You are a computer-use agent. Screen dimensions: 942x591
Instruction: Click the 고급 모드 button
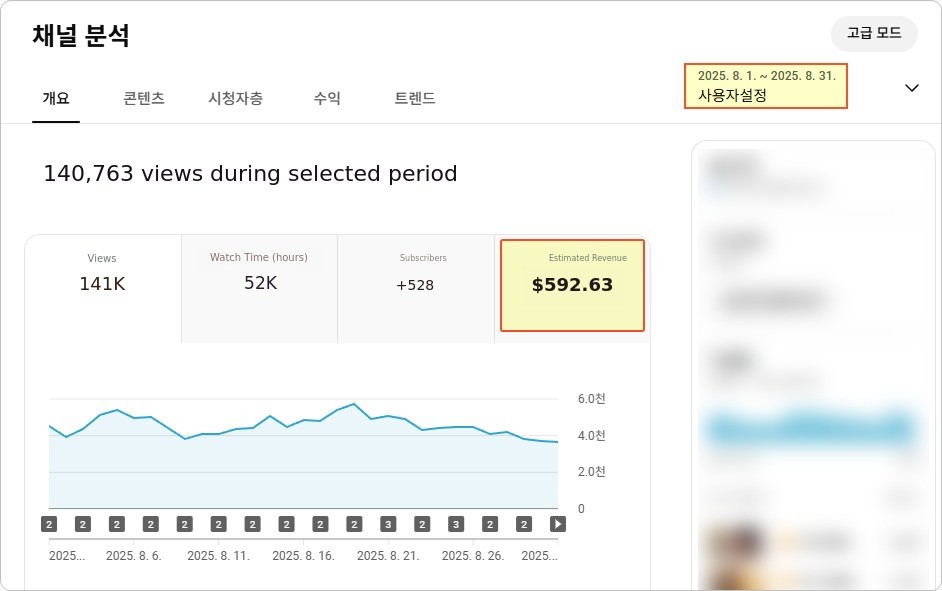pyautogui.click(x=874, y=34)
